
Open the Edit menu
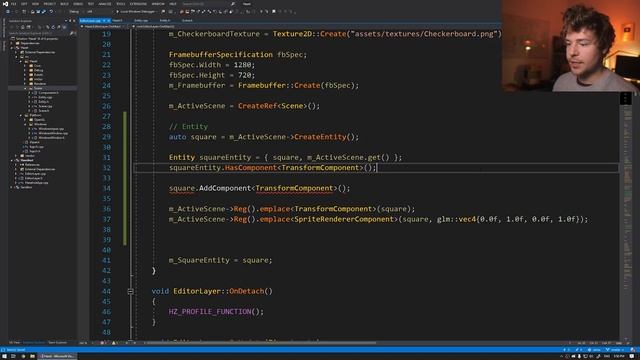click(x=24, y=4)
